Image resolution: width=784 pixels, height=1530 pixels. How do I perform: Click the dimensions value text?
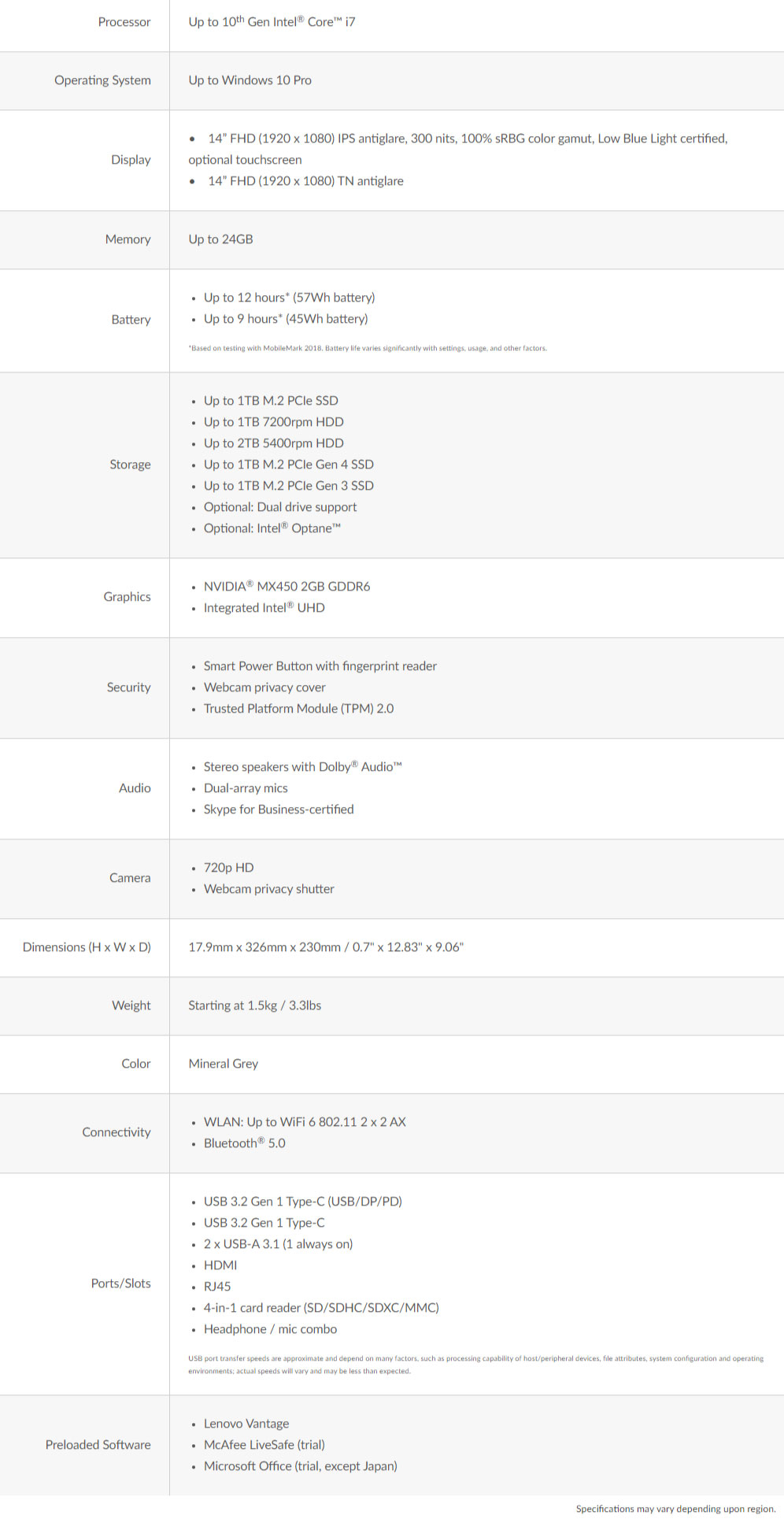(x=326, y=947)
